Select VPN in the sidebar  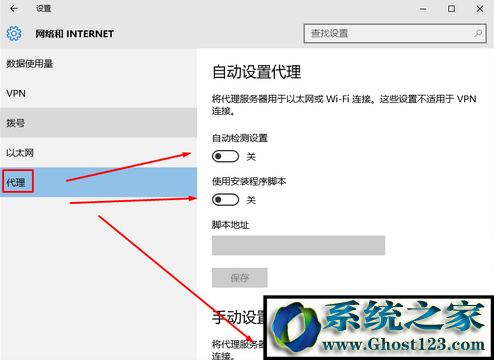pyautogui.click(x=98, y=93)
